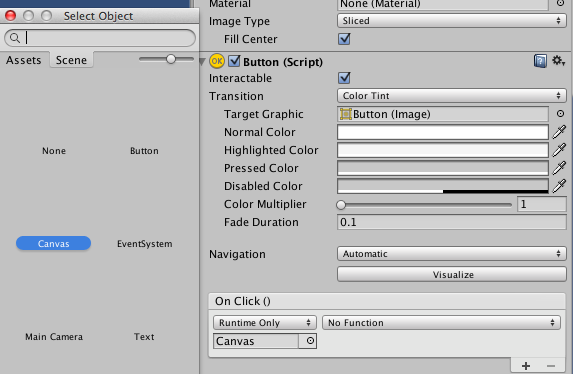Open the No Function dropdown
The width and height of the screenshot is (573, 374).
pos(441,322)
